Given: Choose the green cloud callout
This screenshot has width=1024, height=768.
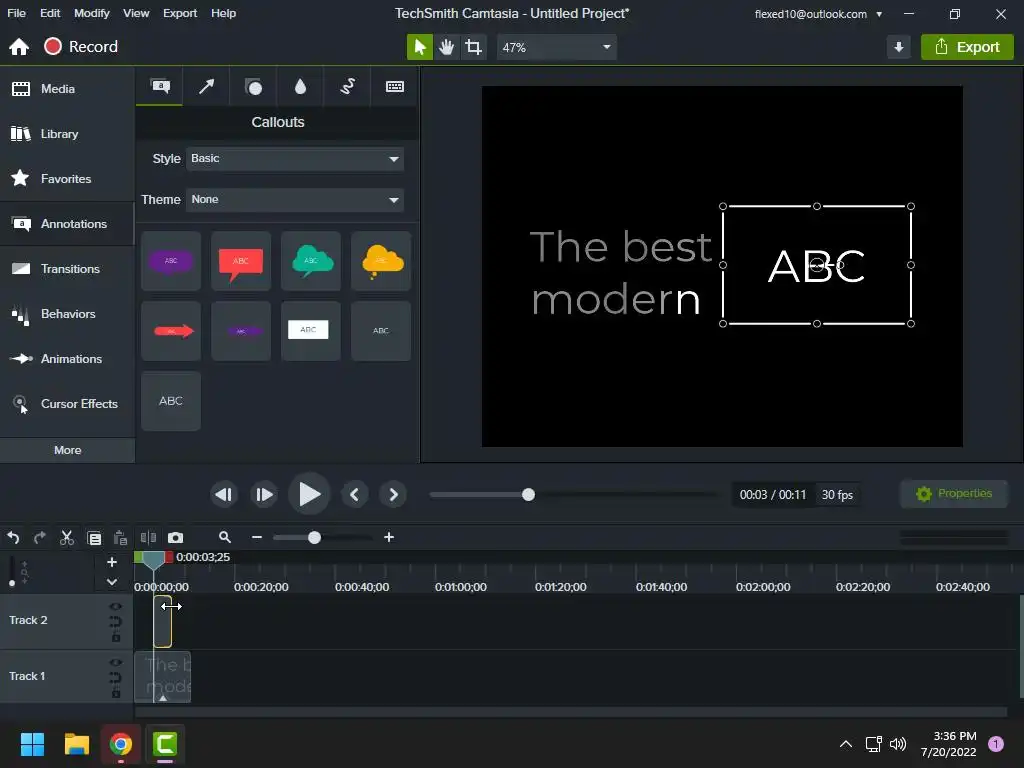Looking at the screenshot, I should point(311,261).
